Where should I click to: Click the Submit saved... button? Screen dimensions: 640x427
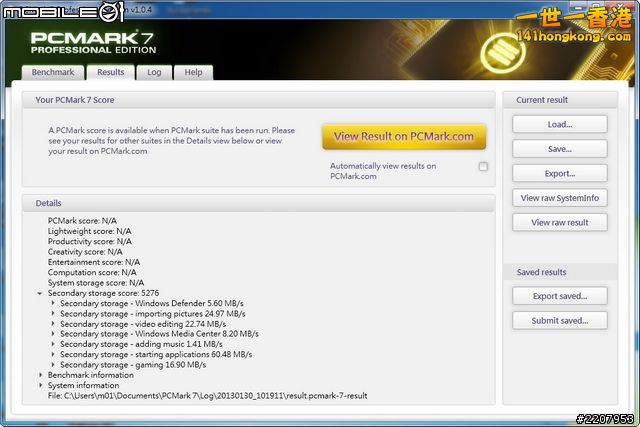click(559, 320)
